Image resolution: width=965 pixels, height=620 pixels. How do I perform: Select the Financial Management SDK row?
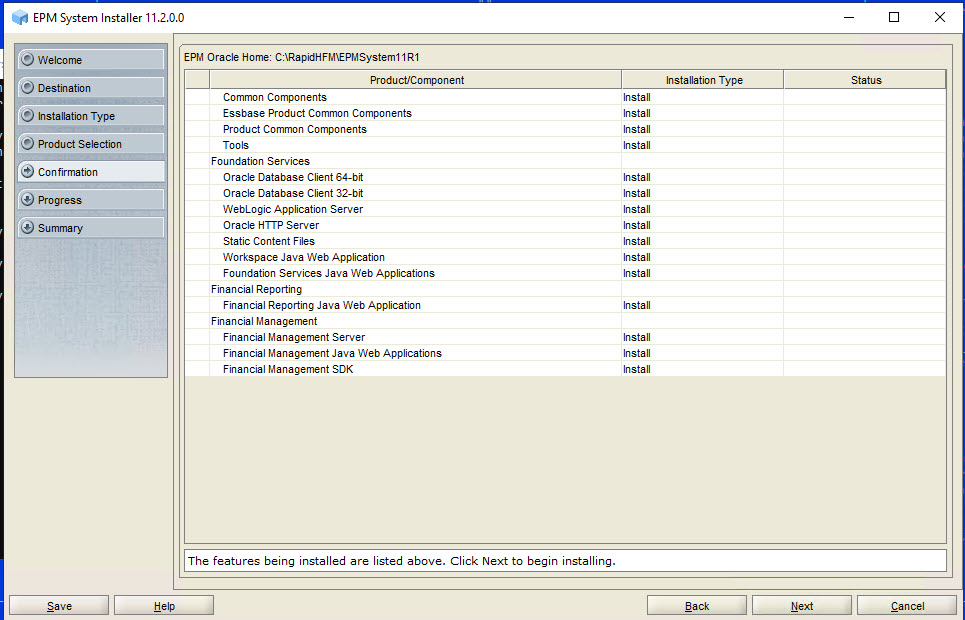(565, 369)
